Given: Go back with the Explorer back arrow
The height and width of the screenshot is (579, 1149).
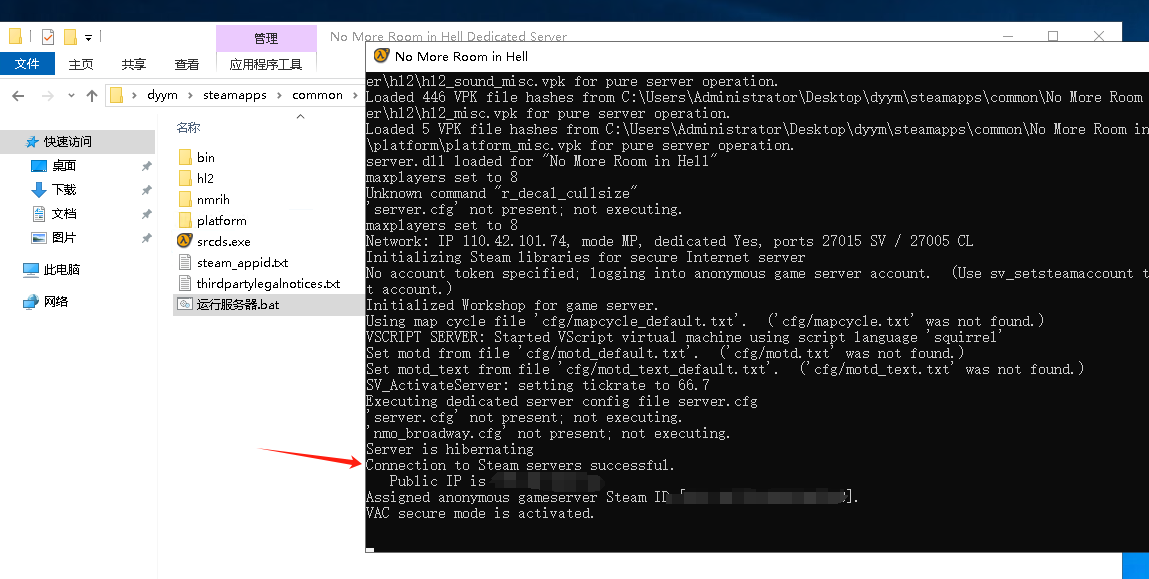Looking at the screenshot, I should tap(18, 95).
